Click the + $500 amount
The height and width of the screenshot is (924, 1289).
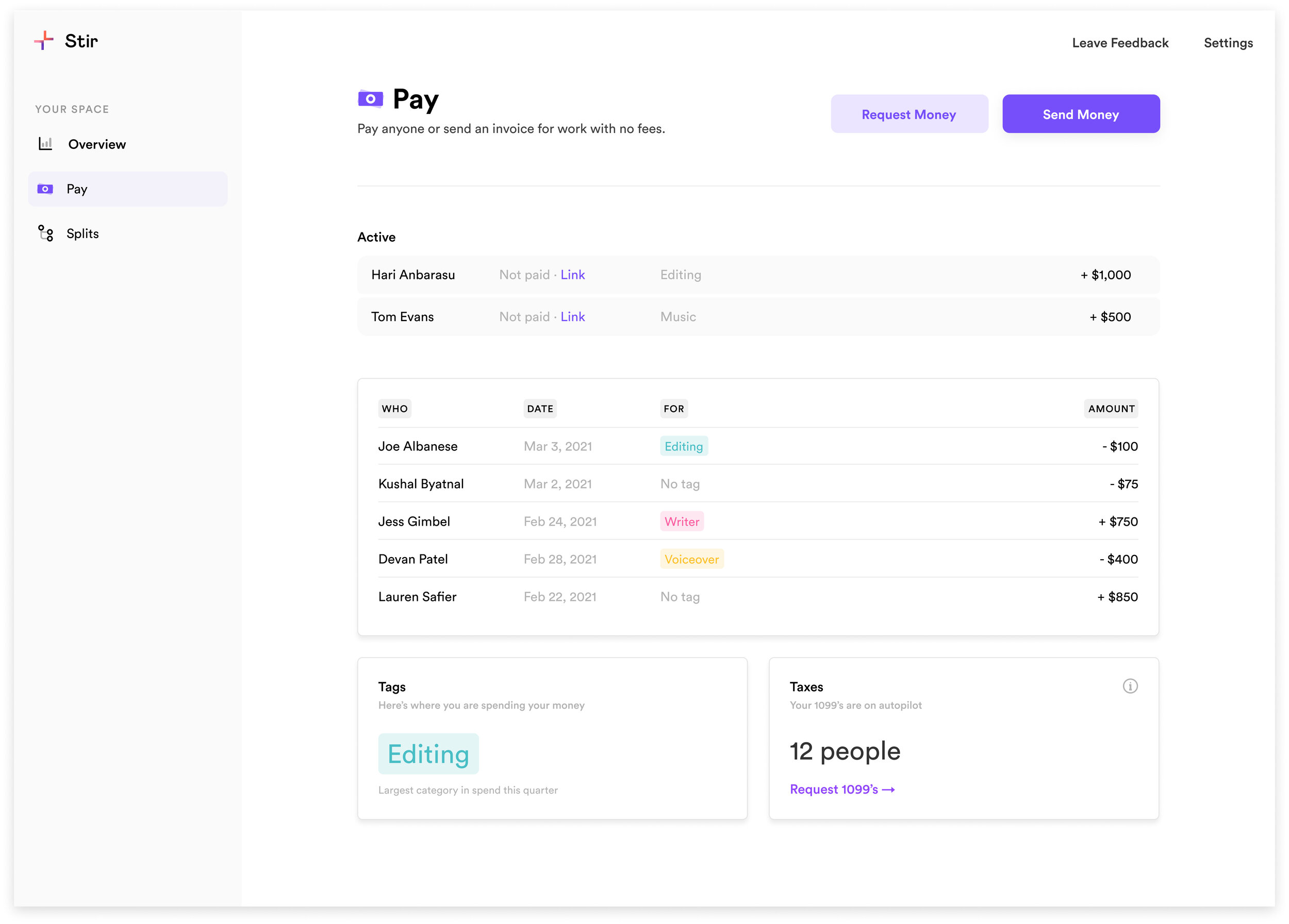point(1110,317)
